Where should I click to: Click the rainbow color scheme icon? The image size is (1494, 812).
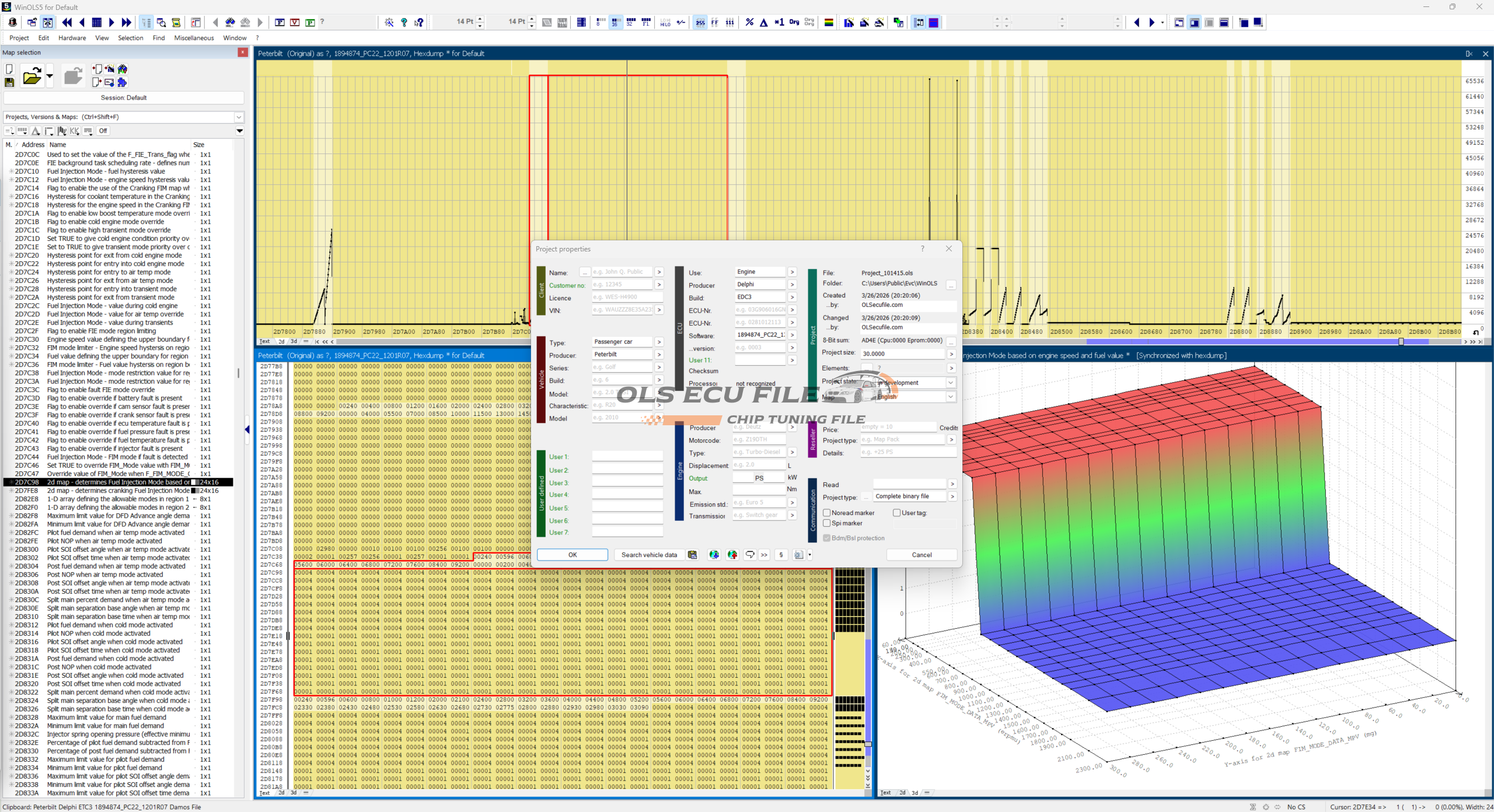click(x=828, y=22)
